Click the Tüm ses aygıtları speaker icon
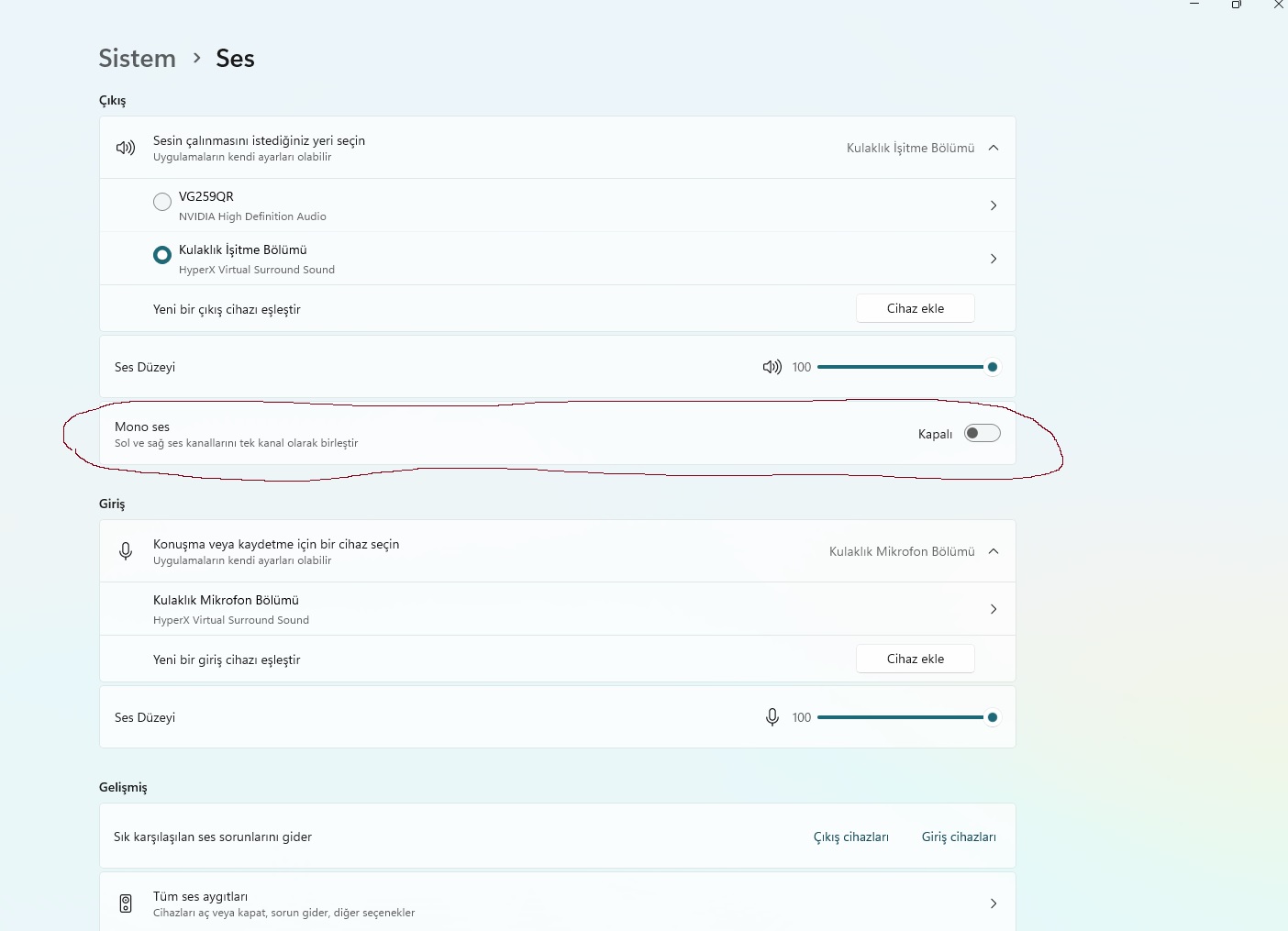This screenshot has width=1288, height=931. pos(126,903)
